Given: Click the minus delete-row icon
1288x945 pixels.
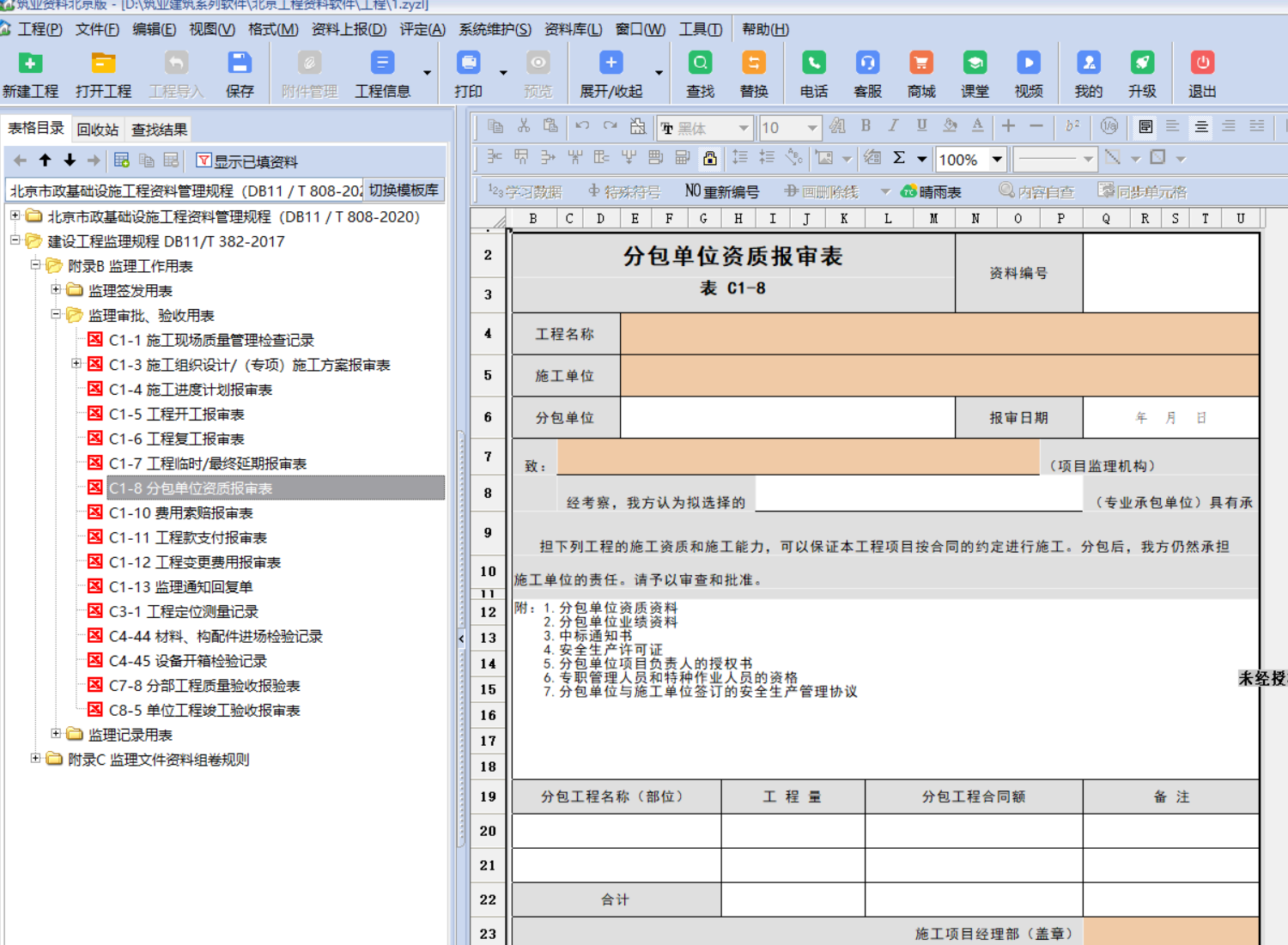Looking at the screenshot, I should 1036,126.
